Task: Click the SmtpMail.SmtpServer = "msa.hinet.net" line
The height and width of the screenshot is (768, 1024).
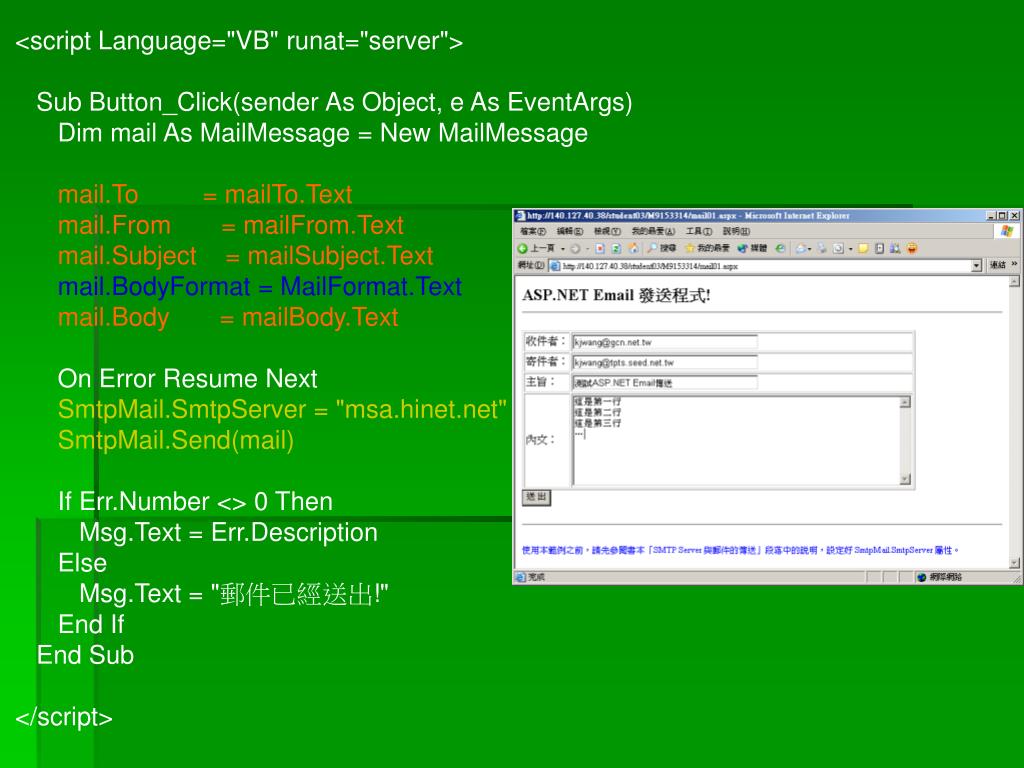Action: [282, 409]
